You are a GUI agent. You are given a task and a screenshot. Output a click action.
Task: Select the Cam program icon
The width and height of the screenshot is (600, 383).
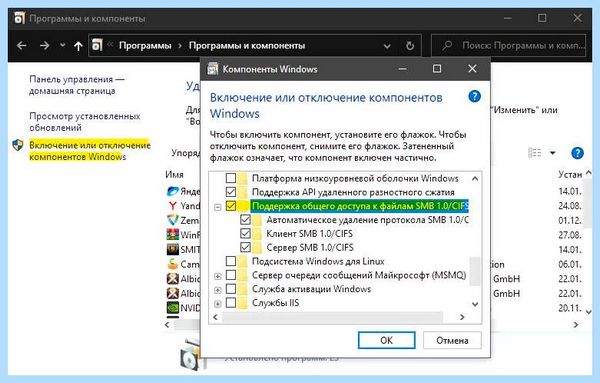pos(173,264)
